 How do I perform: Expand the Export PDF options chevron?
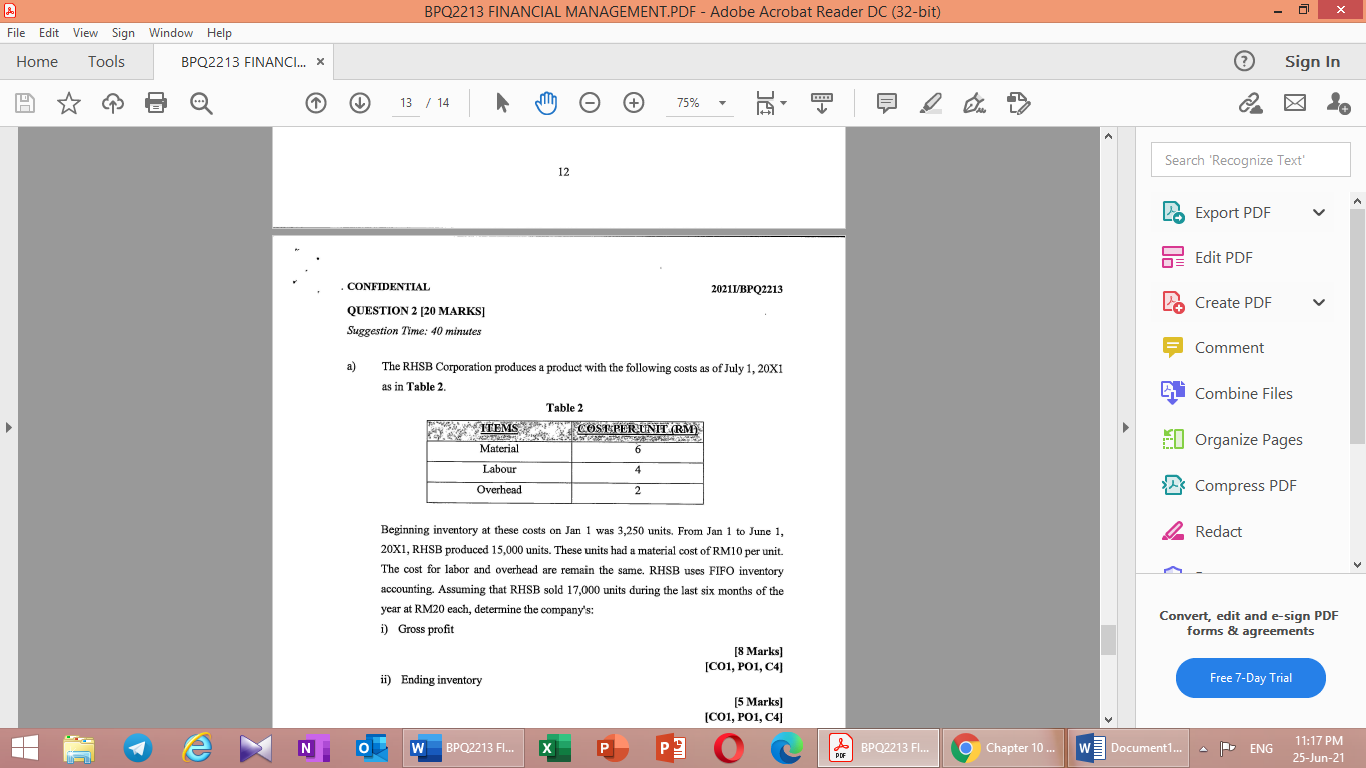click(x=1319, y=212)
